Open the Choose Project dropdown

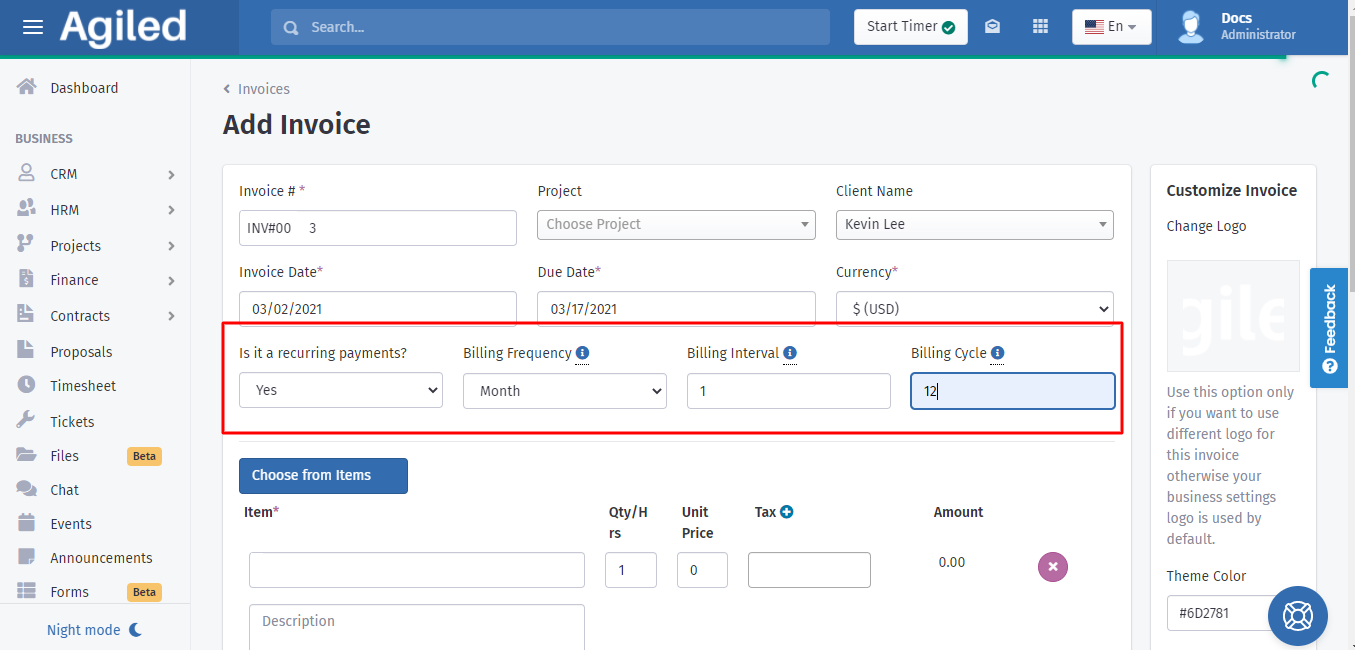tap(676, 225)
